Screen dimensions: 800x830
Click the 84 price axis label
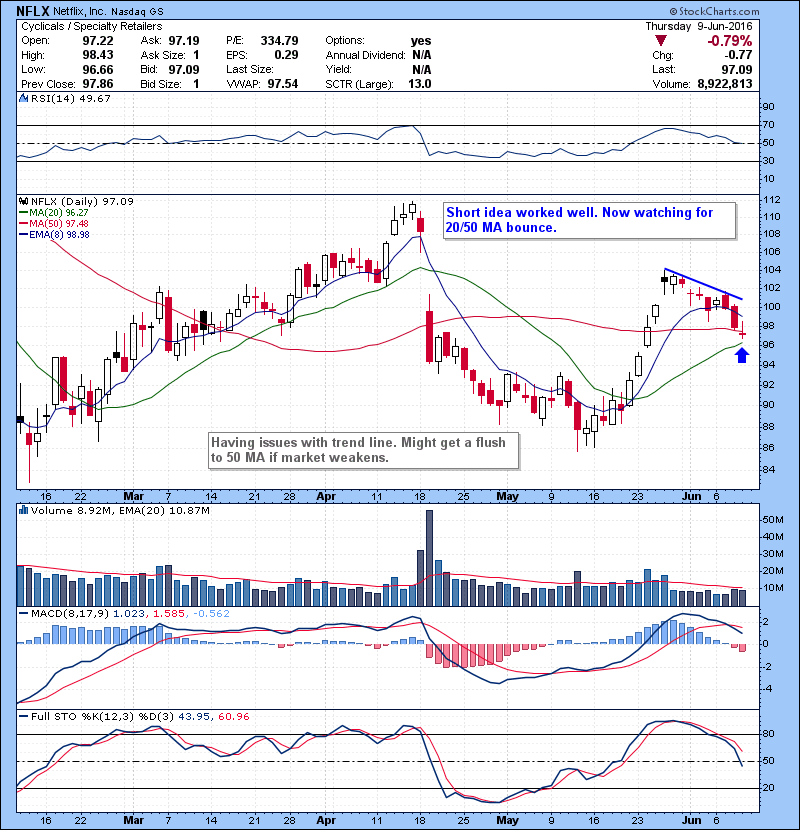769,469
